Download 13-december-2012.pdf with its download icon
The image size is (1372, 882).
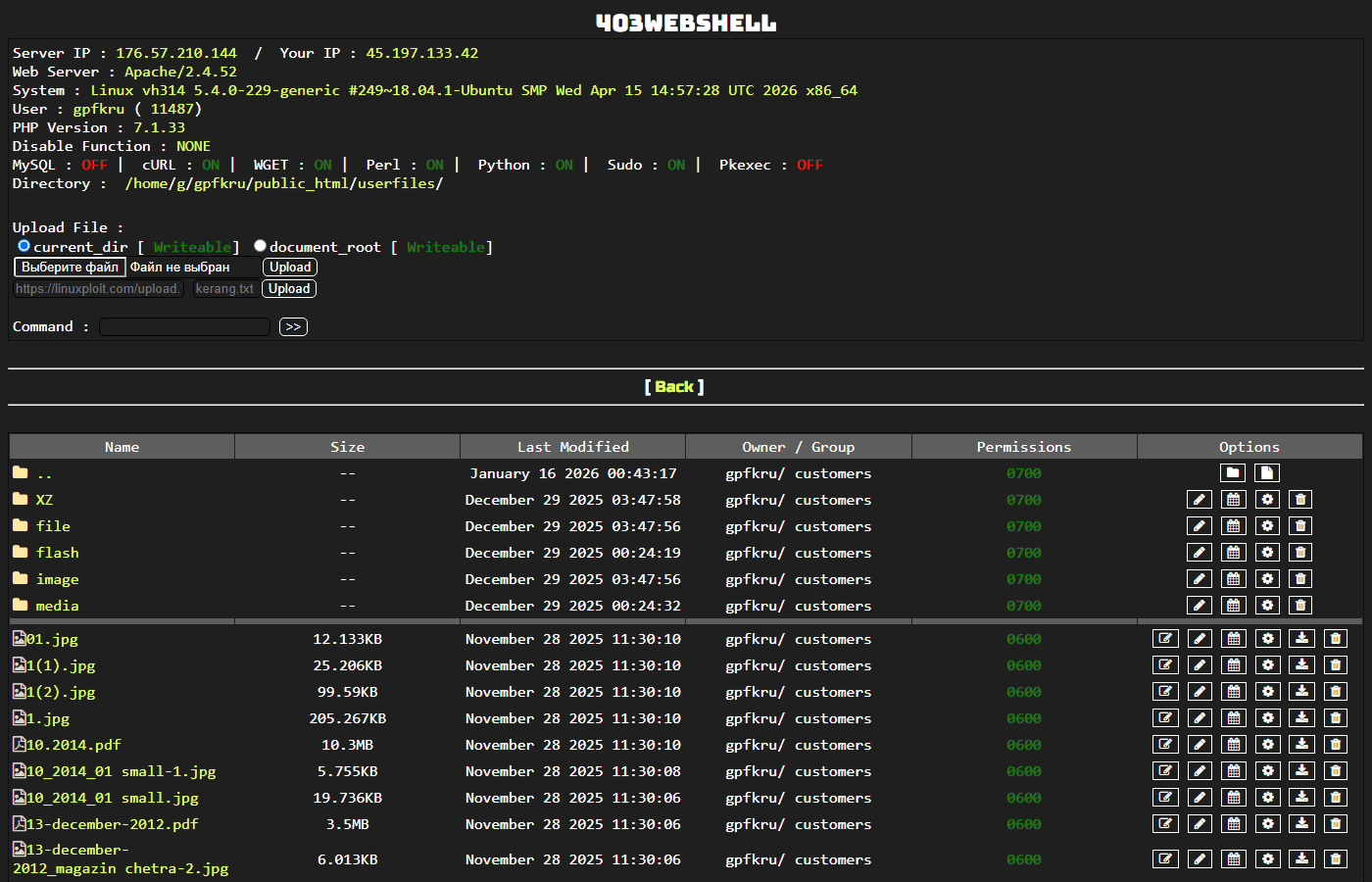1301,824
